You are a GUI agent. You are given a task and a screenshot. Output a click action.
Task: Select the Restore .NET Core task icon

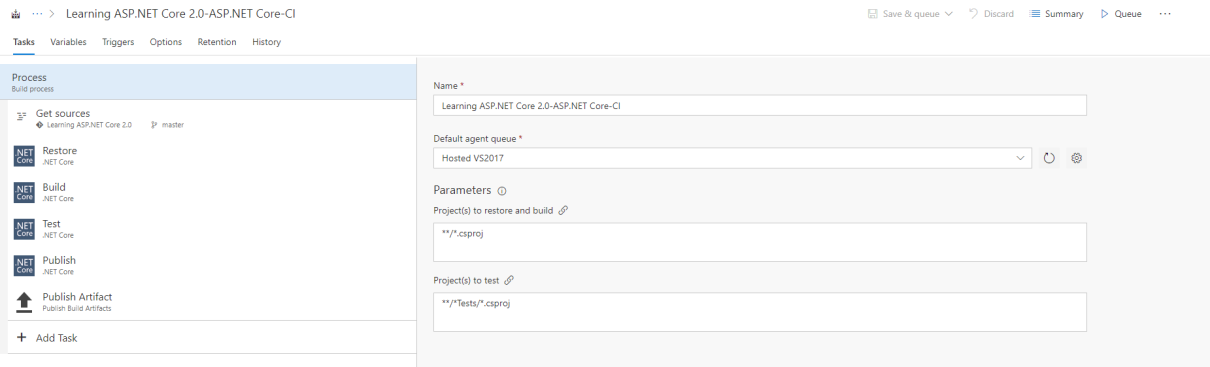[x=24, y=155]
